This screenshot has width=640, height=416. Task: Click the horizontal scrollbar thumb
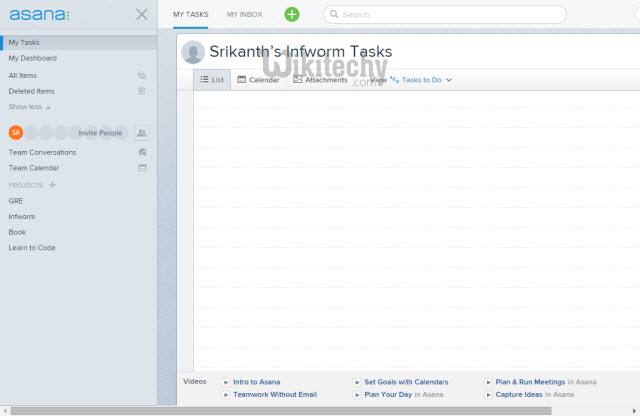click(281, 411)
